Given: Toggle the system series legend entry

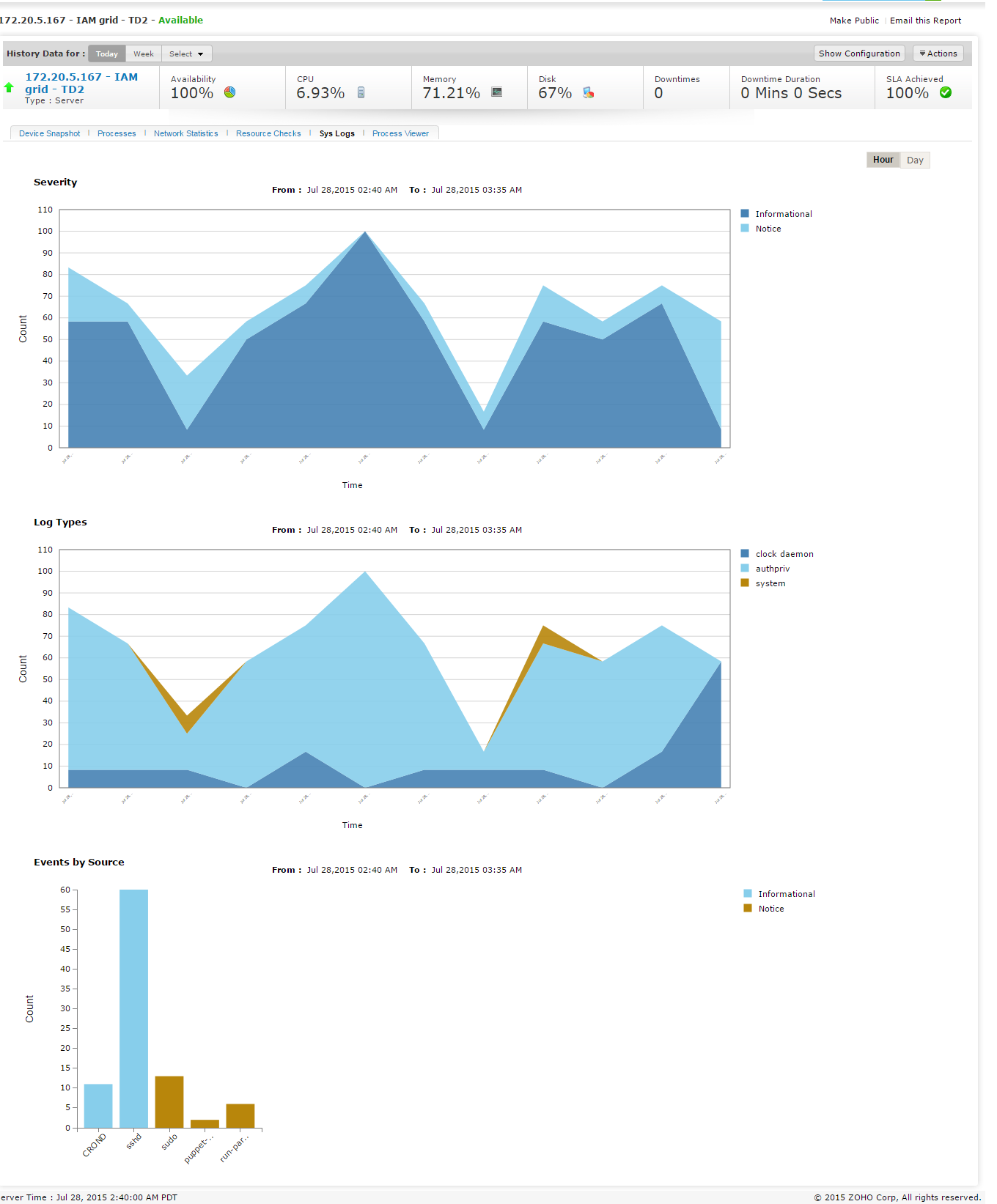Looking at the screenshot, I should tap(770, 583).
